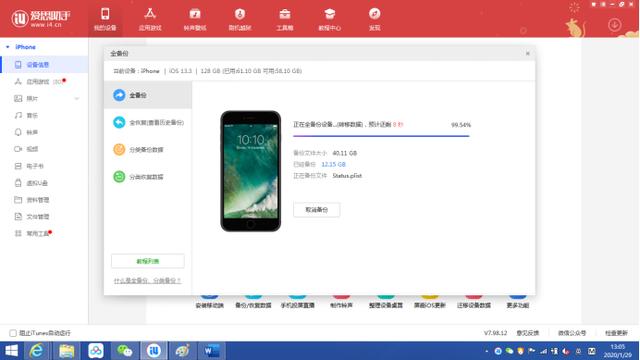This screenshot has height=360, width=640.
Task: Switch to the i4 taskbar icon
Action: [154, 351]
